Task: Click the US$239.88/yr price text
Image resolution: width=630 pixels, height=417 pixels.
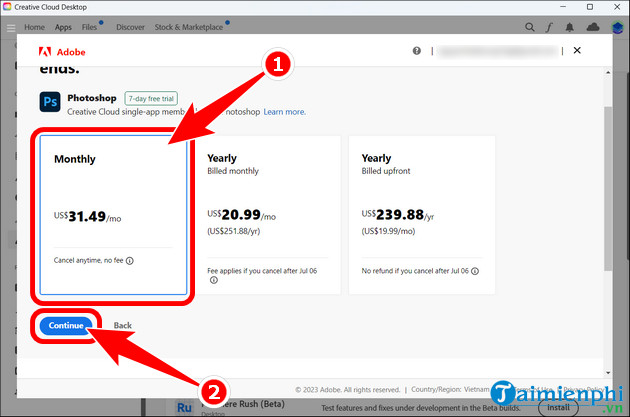Action: (398, 215)
